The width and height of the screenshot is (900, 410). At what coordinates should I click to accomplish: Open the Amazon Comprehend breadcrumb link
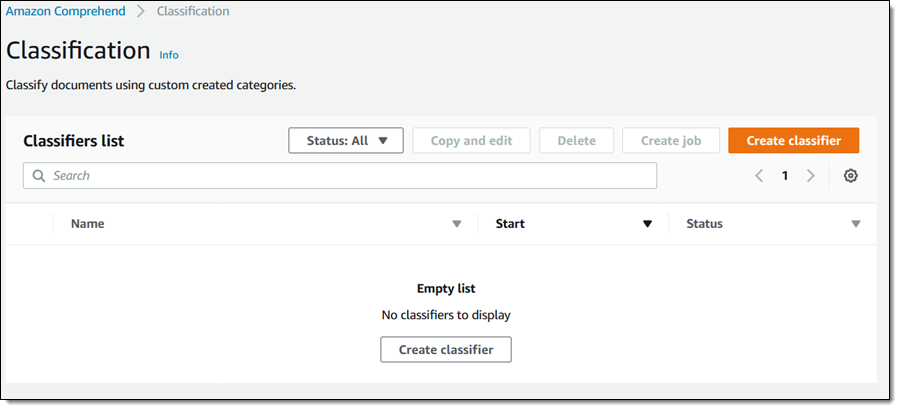pyautogui.click(x=66, y=12)
